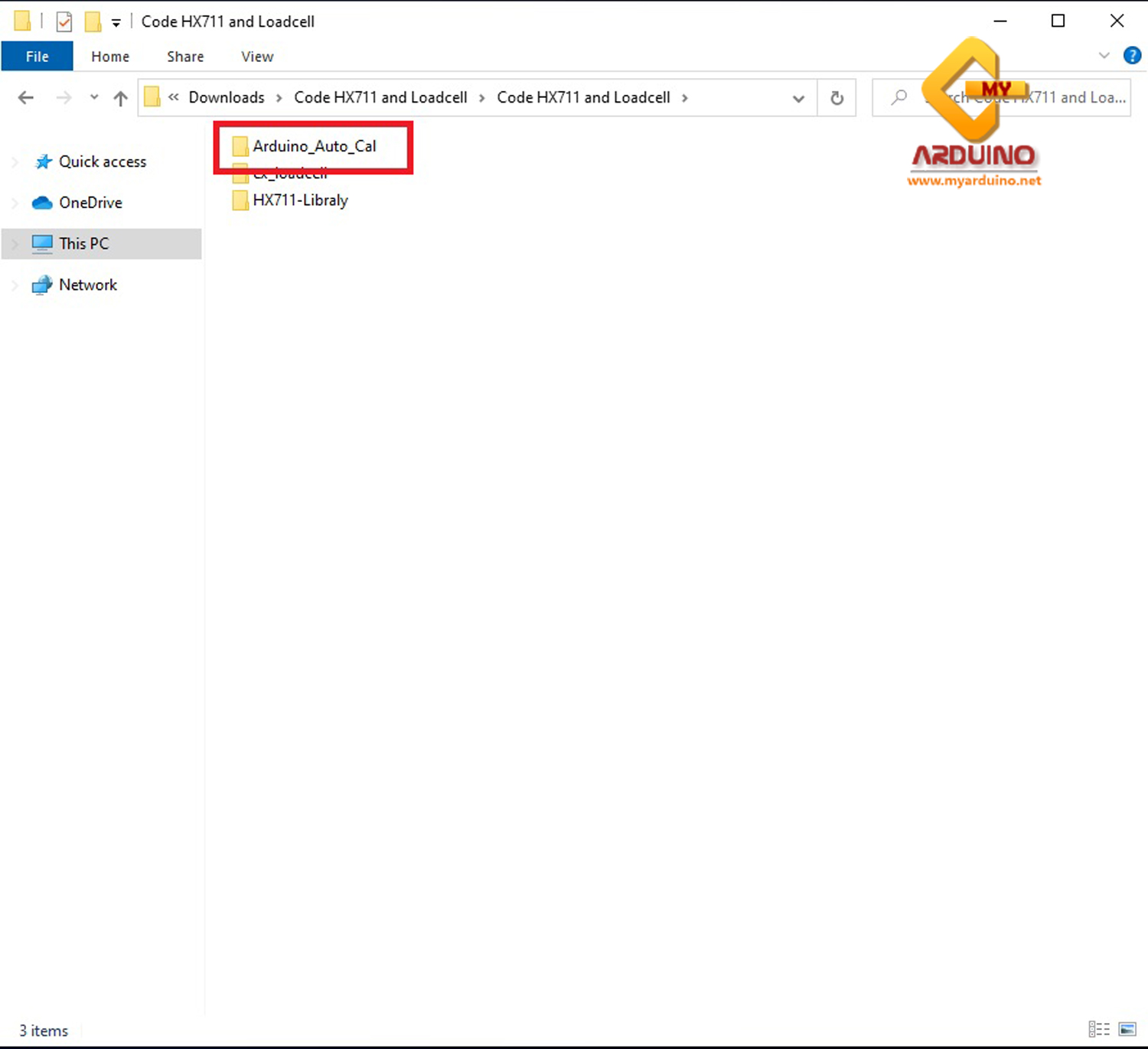The height and width of the screenshot is (1049, 1148).
Task: Select This PC in navigation pane
Action: tap(84, 243)
